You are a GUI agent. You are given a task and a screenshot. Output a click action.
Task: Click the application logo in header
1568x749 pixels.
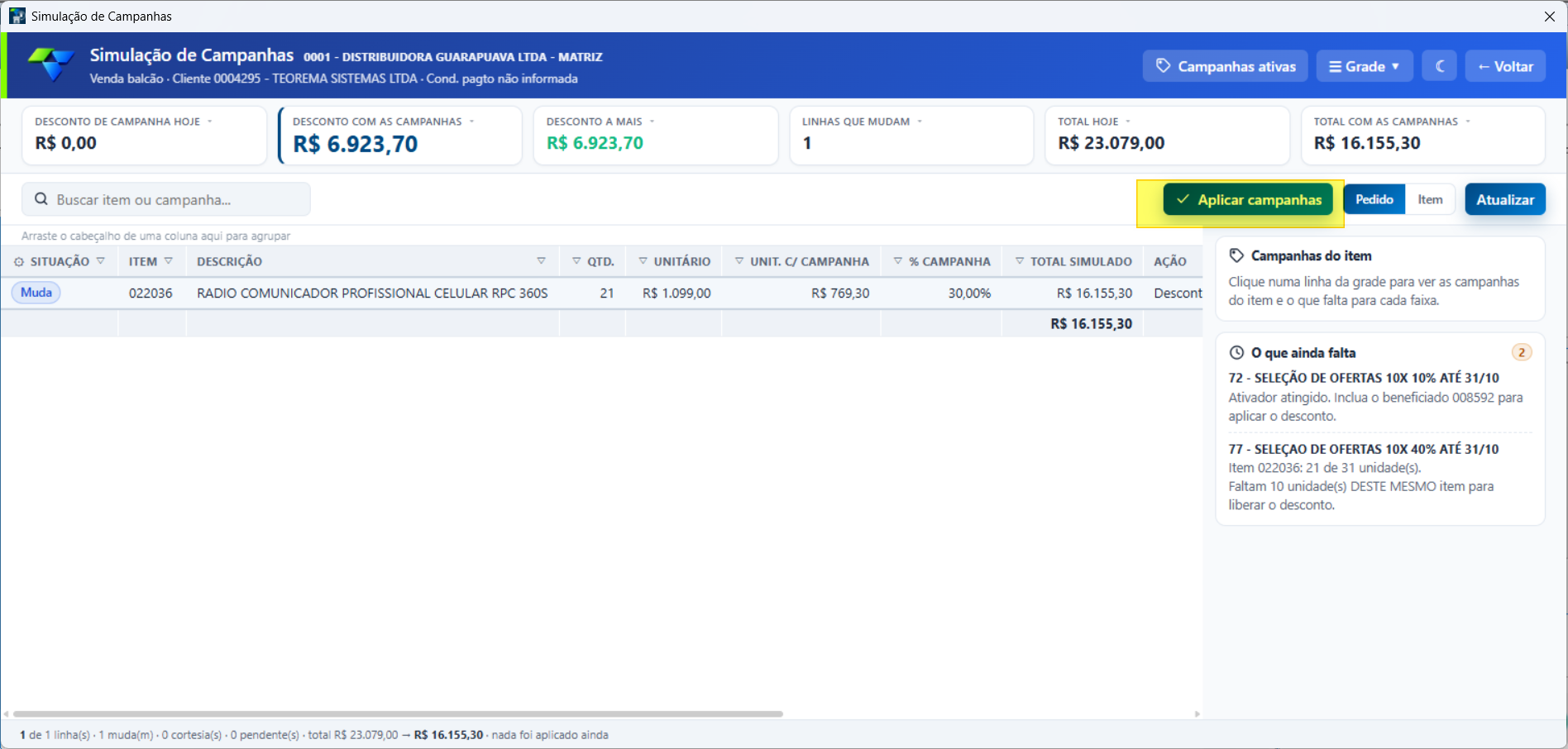(x=51, y=64)
